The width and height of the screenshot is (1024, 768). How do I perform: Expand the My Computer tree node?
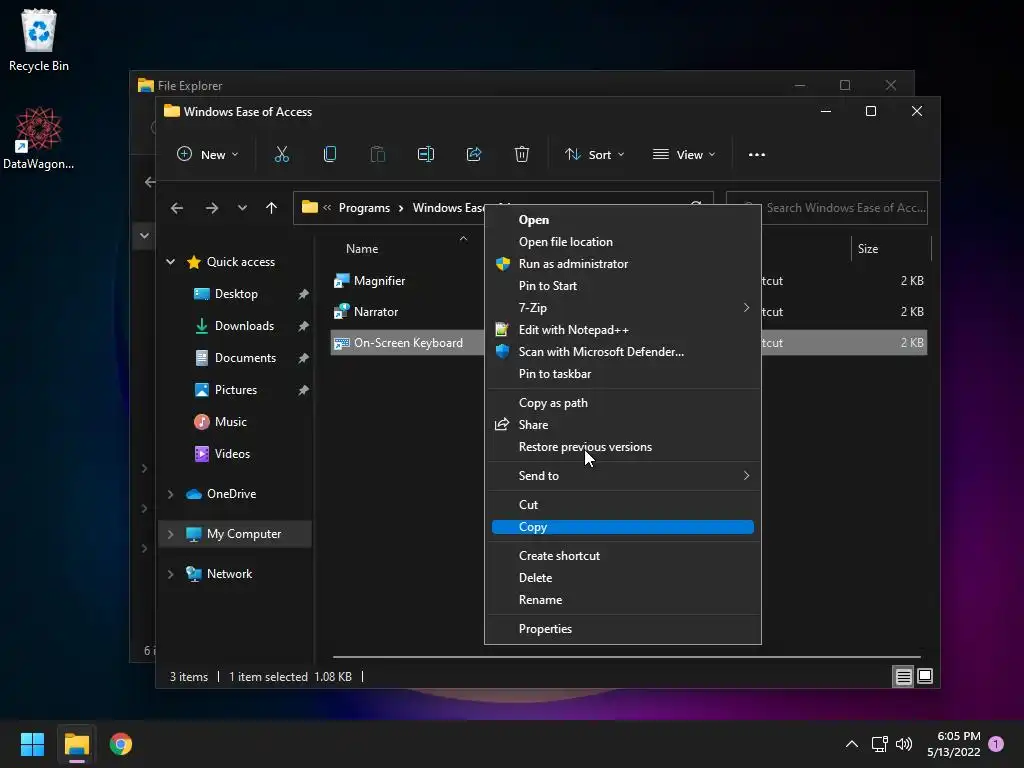tap(170, 534)
